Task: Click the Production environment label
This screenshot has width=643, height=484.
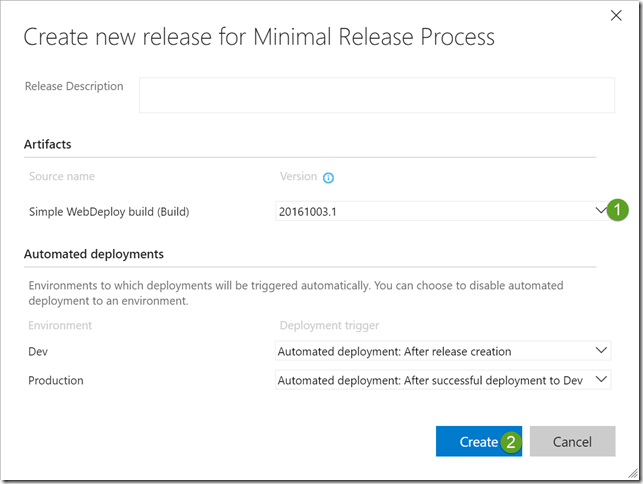Action: pos(54,381)
